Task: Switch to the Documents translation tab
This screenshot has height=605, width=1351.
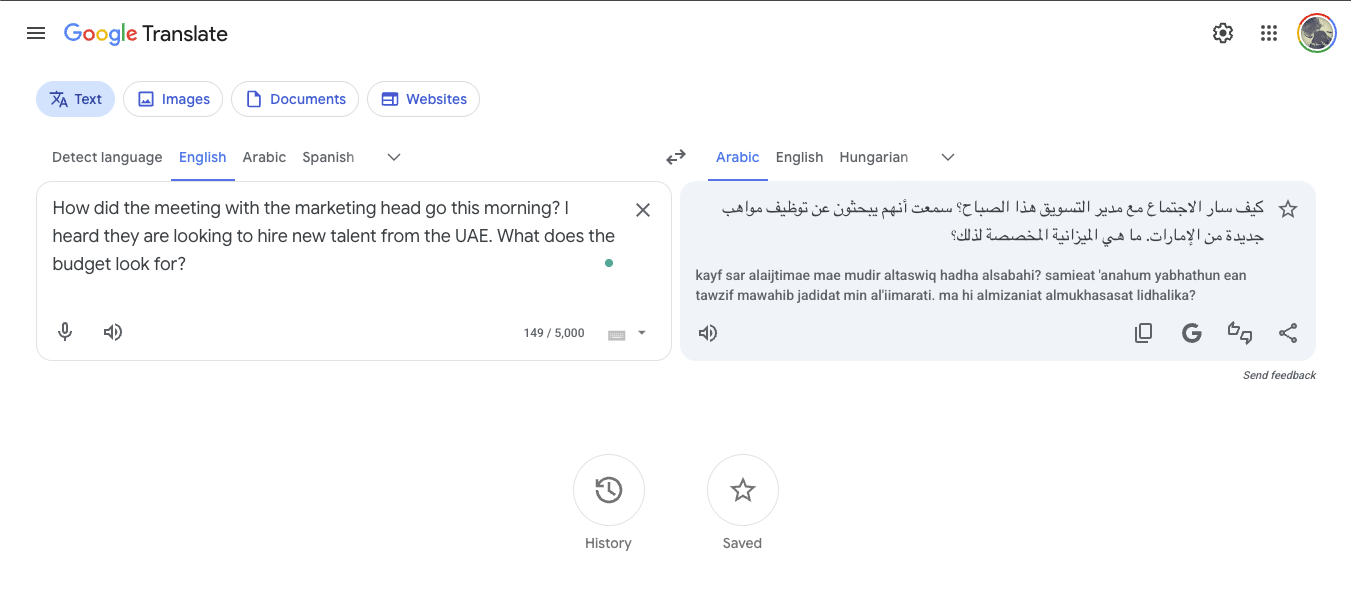Action: point(294,98)
